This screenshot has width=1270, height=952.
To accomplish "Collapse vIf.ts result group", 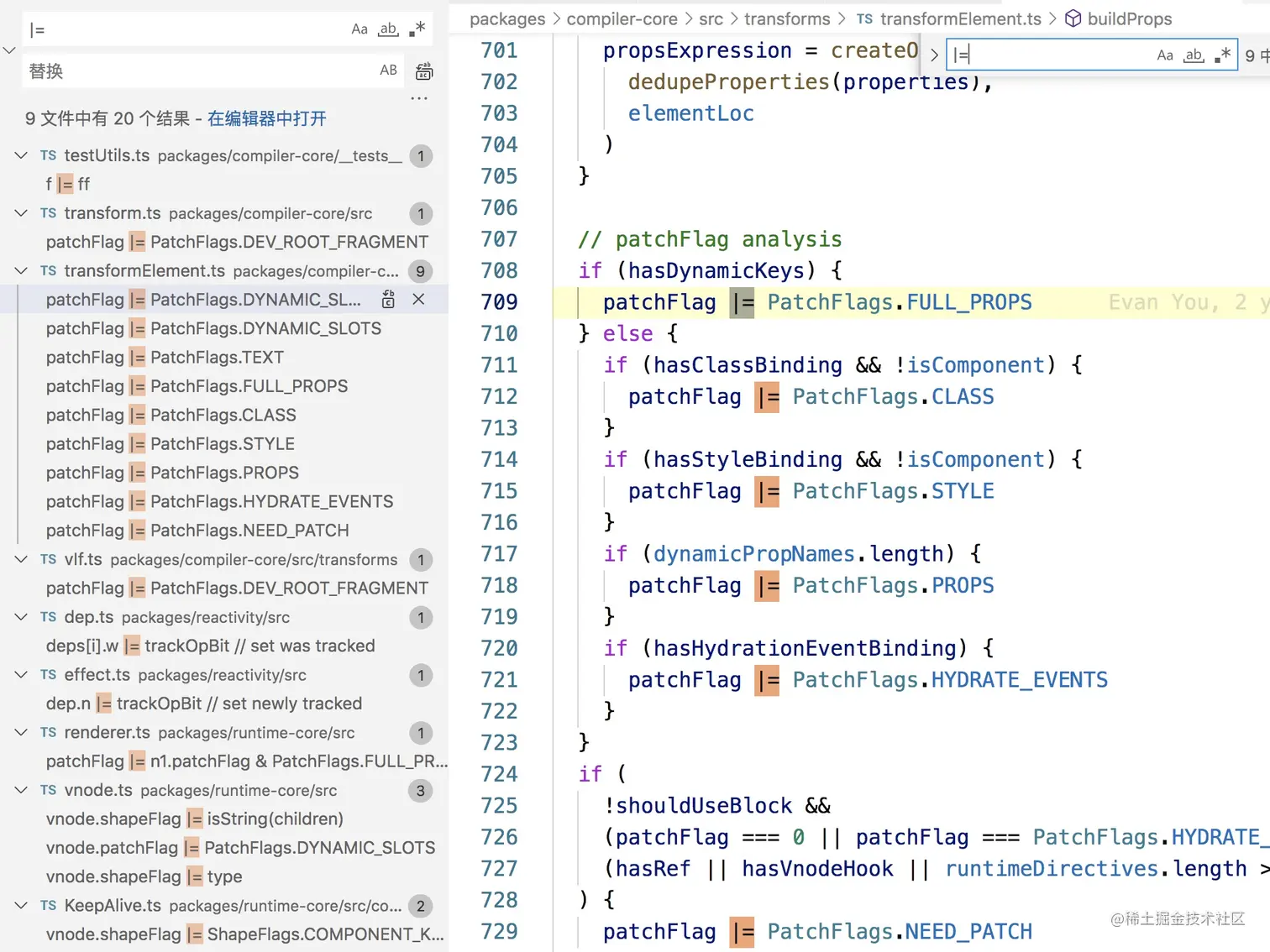I will (21, 559).
